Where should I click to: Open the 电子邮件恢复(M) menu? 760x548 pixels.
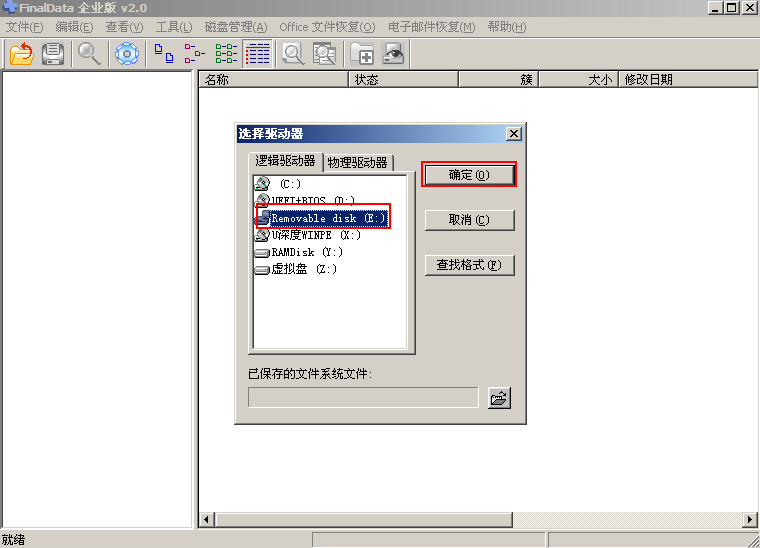[x=431, y=27]
